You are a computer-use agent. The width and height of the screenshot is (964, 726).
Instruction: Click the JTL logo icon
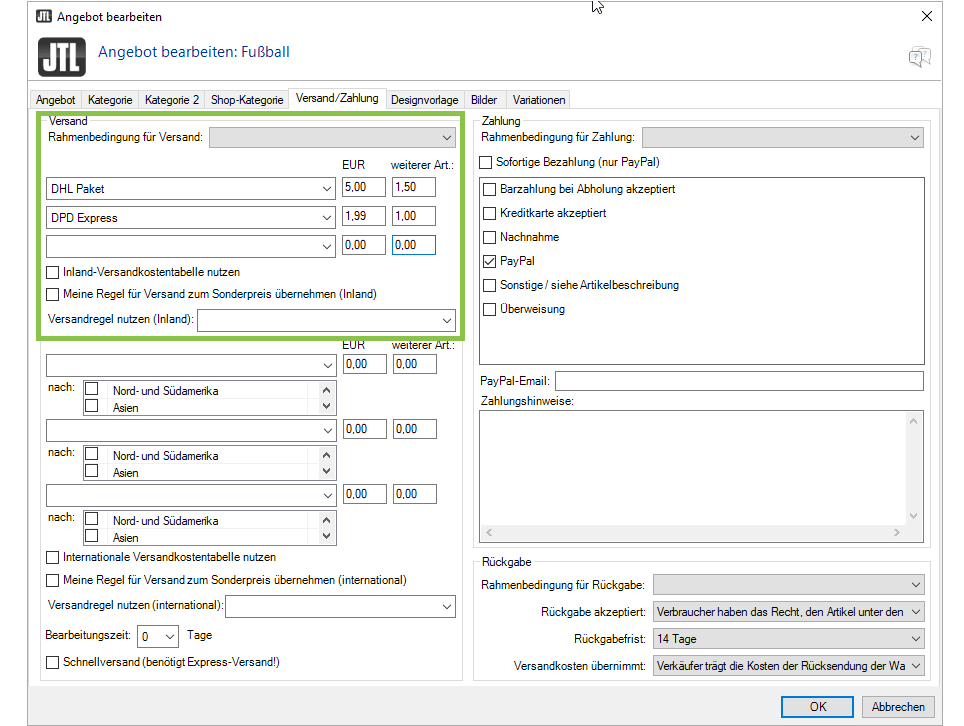(61, 56)
